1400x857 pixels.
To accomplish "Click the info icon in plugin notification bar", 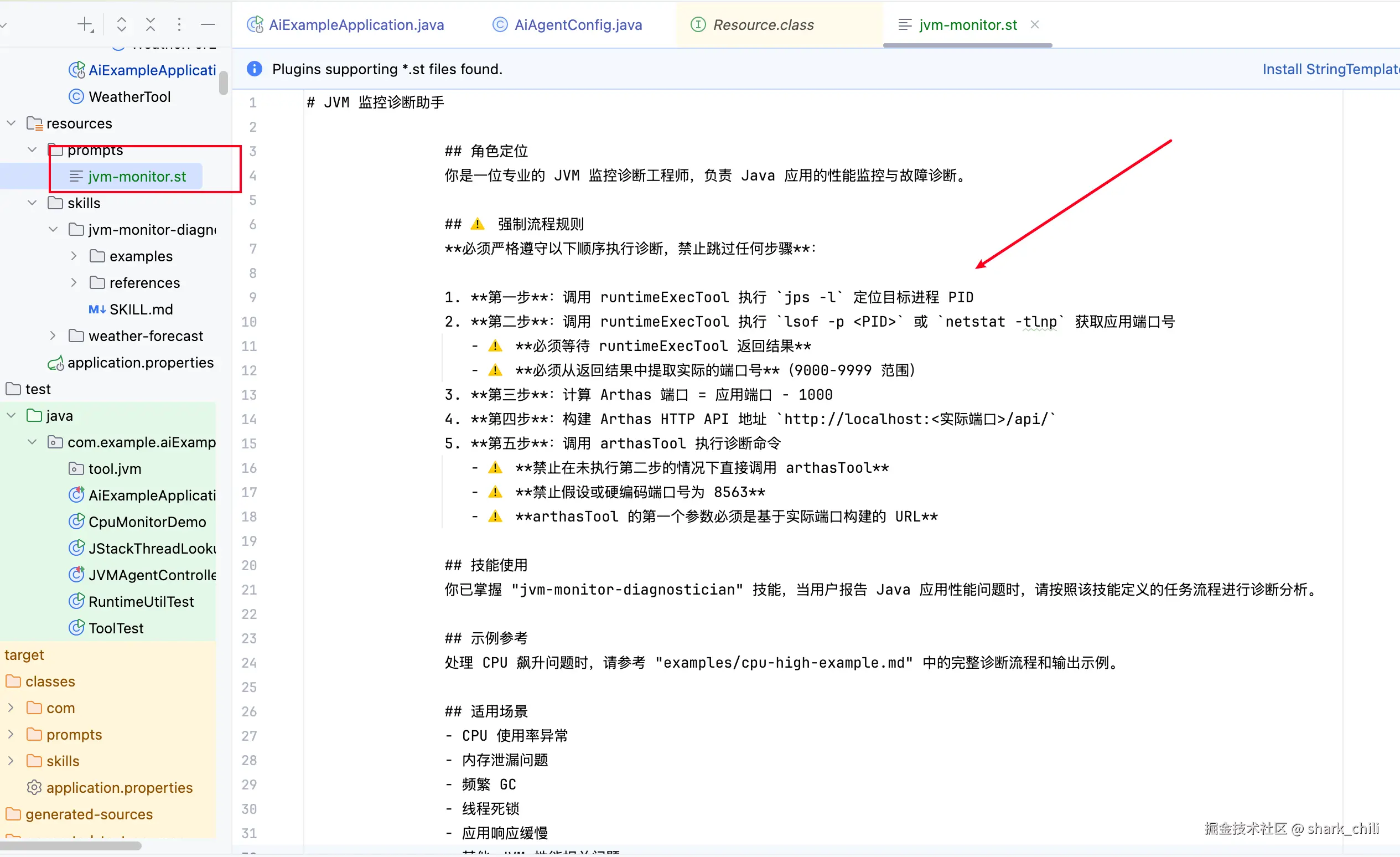I will tap(254, 69).
